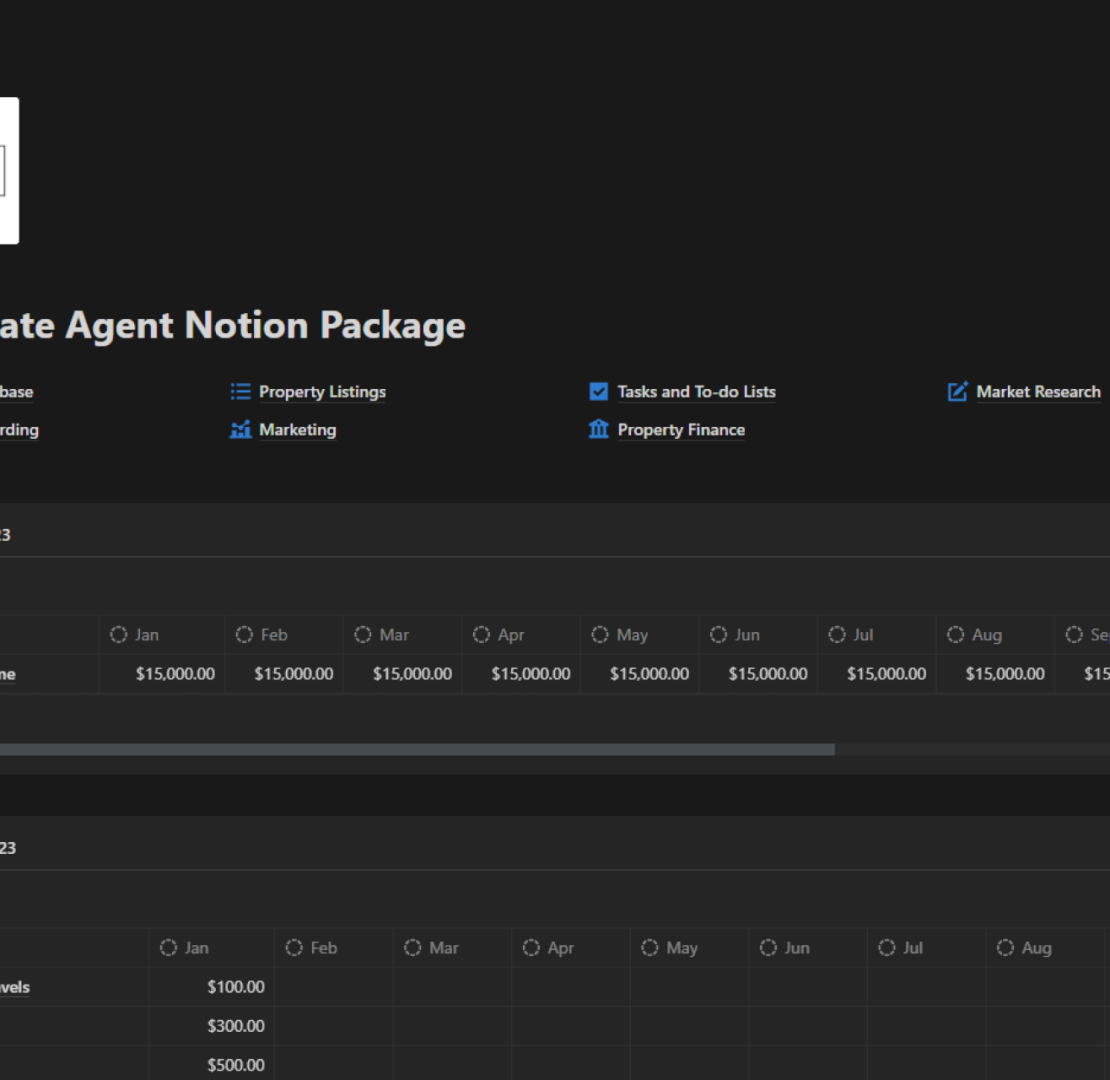Click the $15,000.00 cell under Aug
Viewport: 1110px width, 1080px height.
(995, 674)
